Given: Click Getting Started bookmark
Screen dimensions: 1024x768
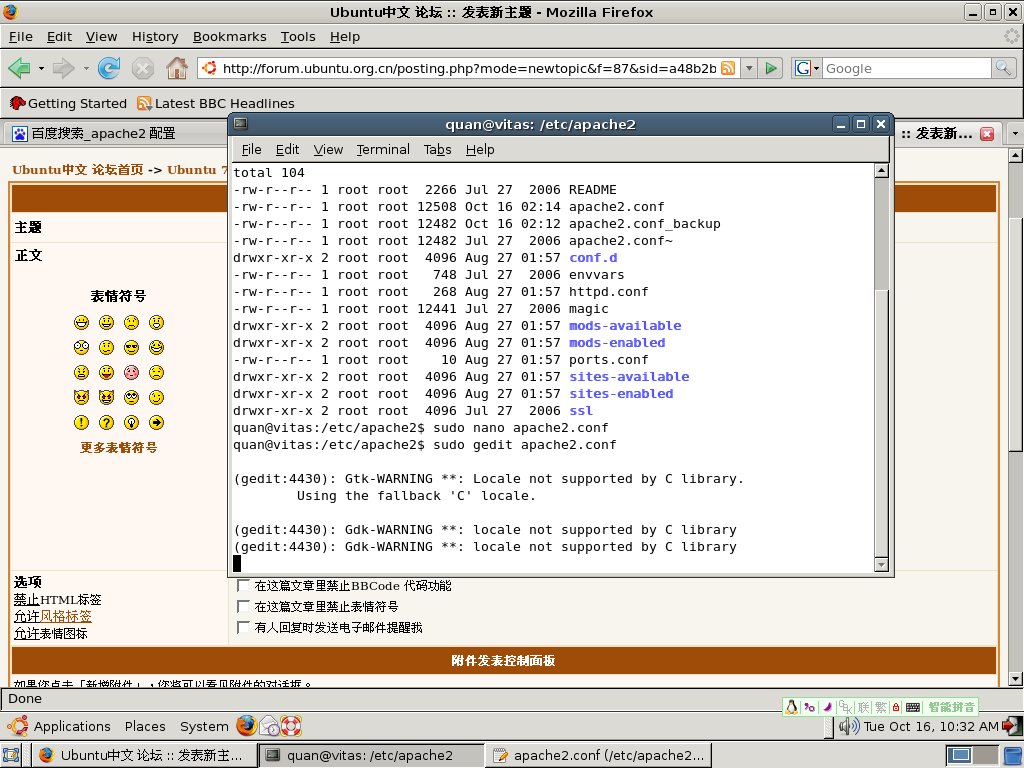Looking at the screenshot, I should pos(69,103).
